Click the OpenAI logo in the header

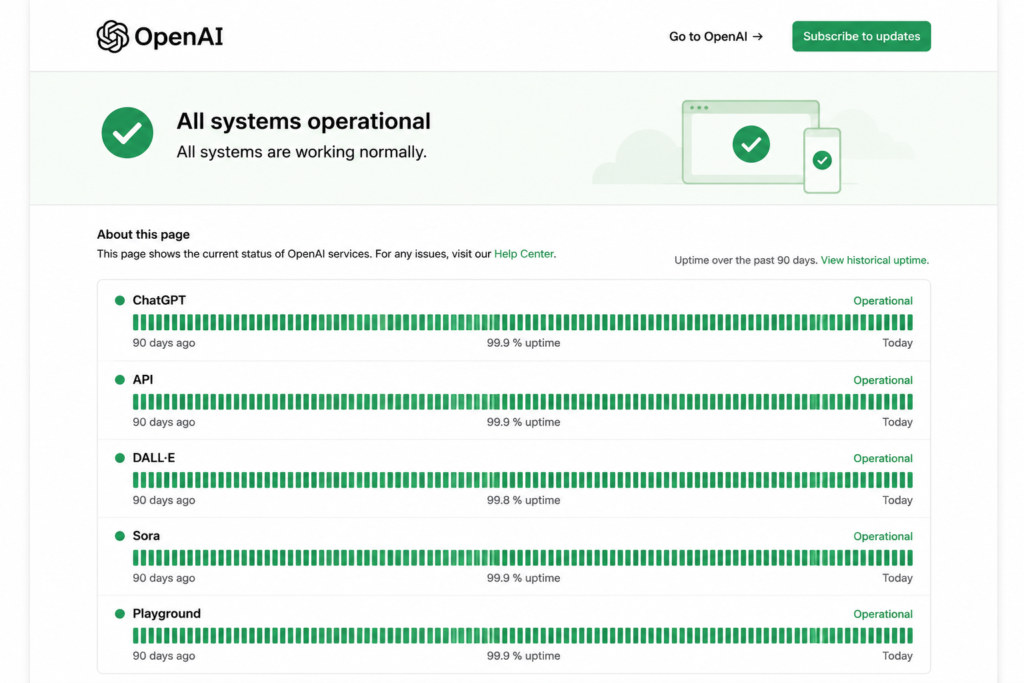tap(160, 37)
